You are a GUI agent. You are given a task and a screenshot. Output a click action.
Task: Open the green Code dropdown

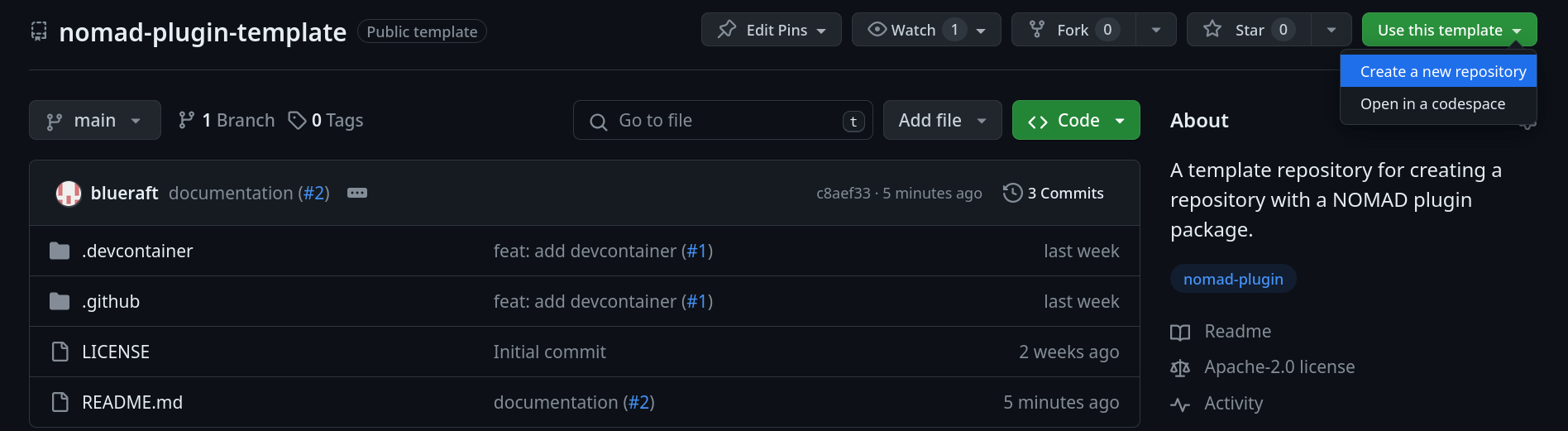[x=1076, y=121]
